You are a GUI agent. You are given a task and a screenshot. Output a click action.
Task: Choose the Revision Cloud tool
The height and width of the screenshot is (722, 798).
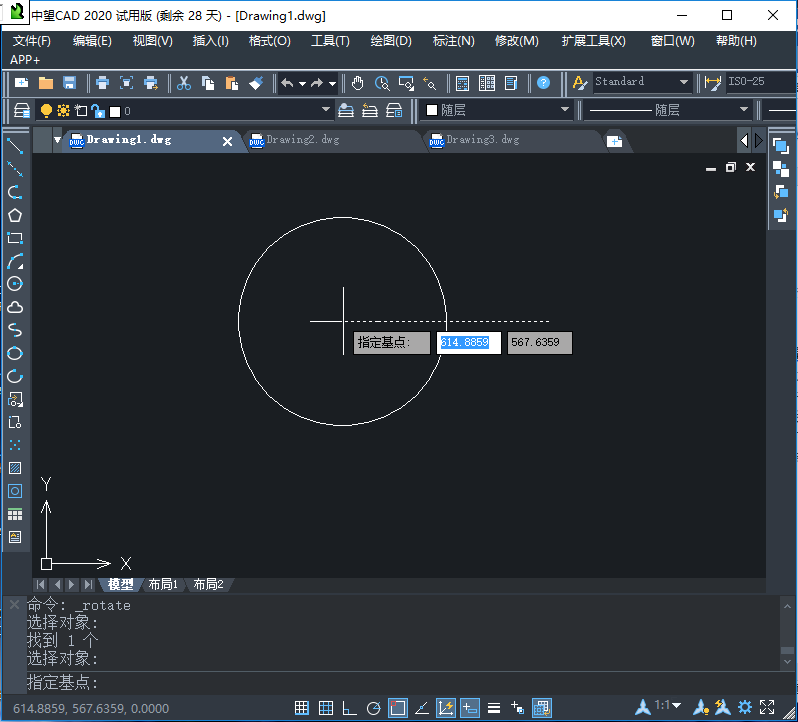pos(15,307)
